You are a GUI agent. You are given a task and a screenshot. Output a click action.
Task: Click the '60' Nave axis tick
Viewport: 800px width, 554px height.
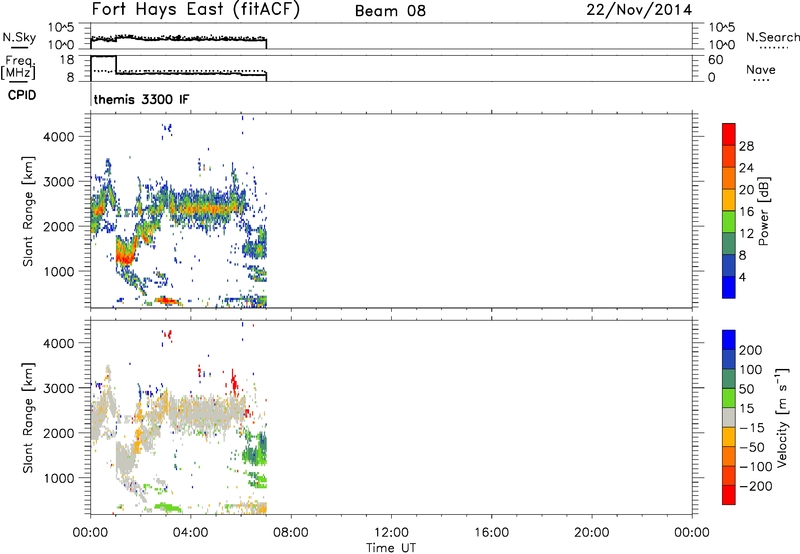coord(716,60)
